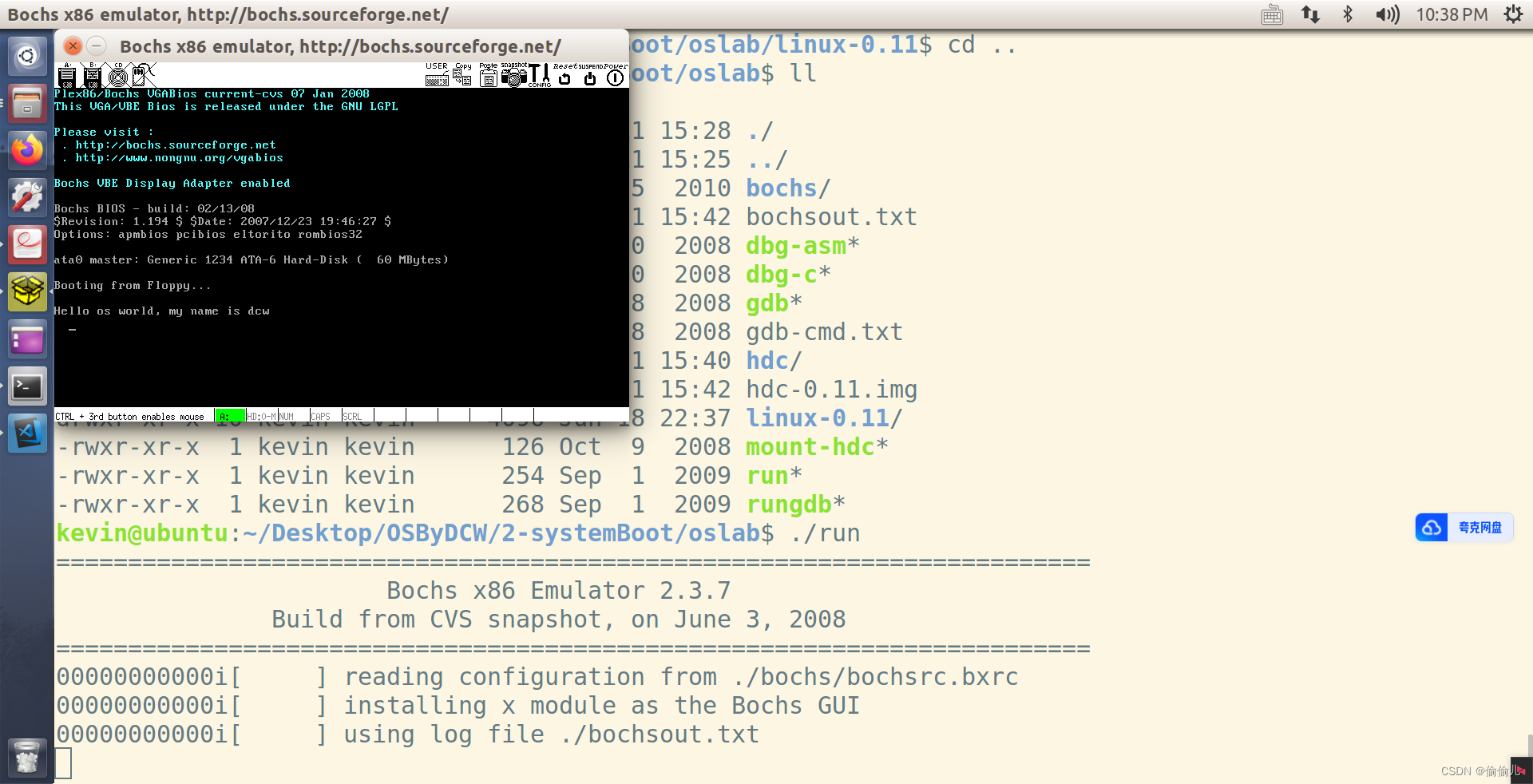This screenshot has height=784, width=1533.
Task: Click 'gdb-cmd.txt' file name in terminal
Action: click(x=824, y=332)
